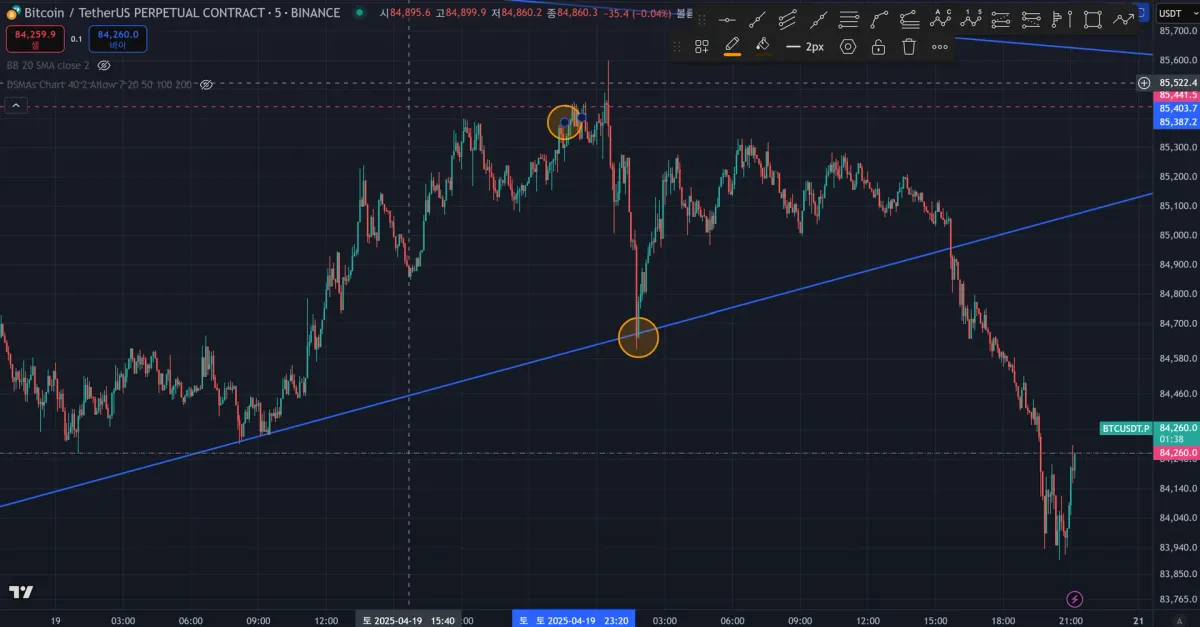
Task: Toggle the green market status dot
Action: (360, 13)
